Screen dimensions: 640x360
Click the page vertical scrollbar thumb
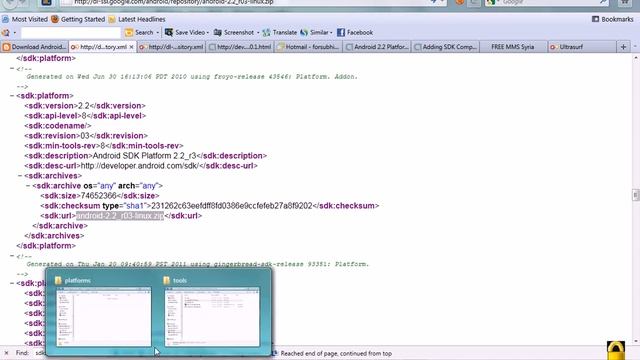point(636,195)
